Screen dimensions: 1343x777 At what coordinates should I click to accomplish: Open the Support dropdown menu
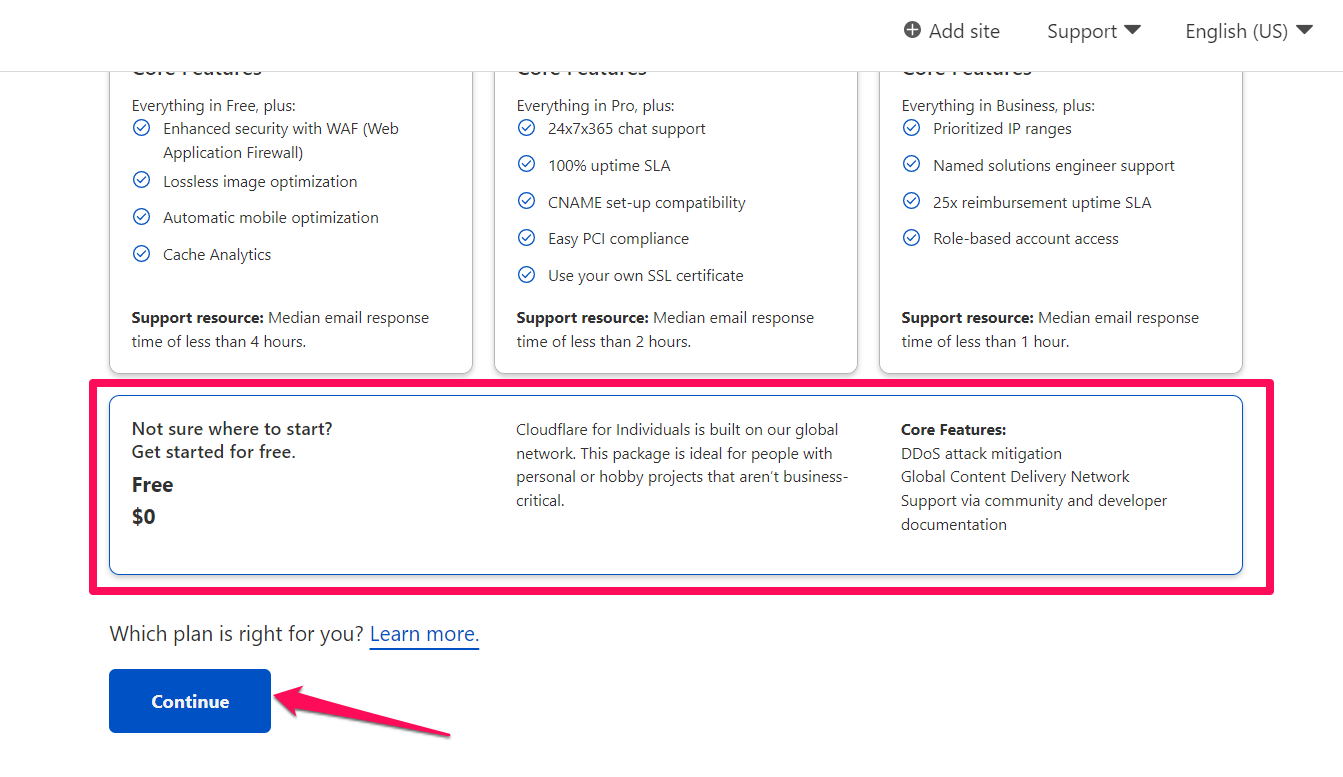1094,31
